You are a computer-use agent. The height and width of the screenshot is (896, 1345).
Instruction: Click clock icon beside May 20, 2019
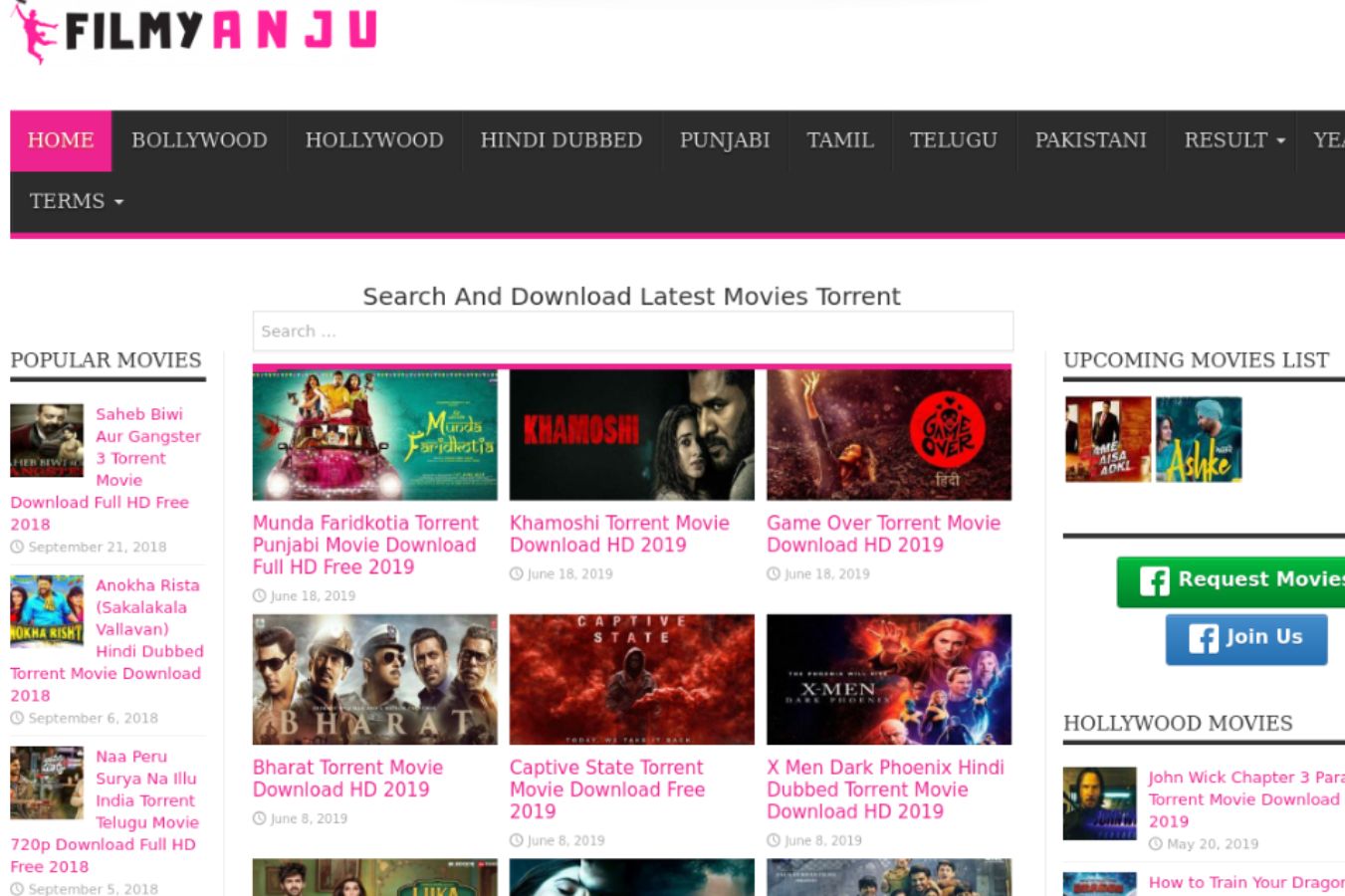pos(1156,843)
